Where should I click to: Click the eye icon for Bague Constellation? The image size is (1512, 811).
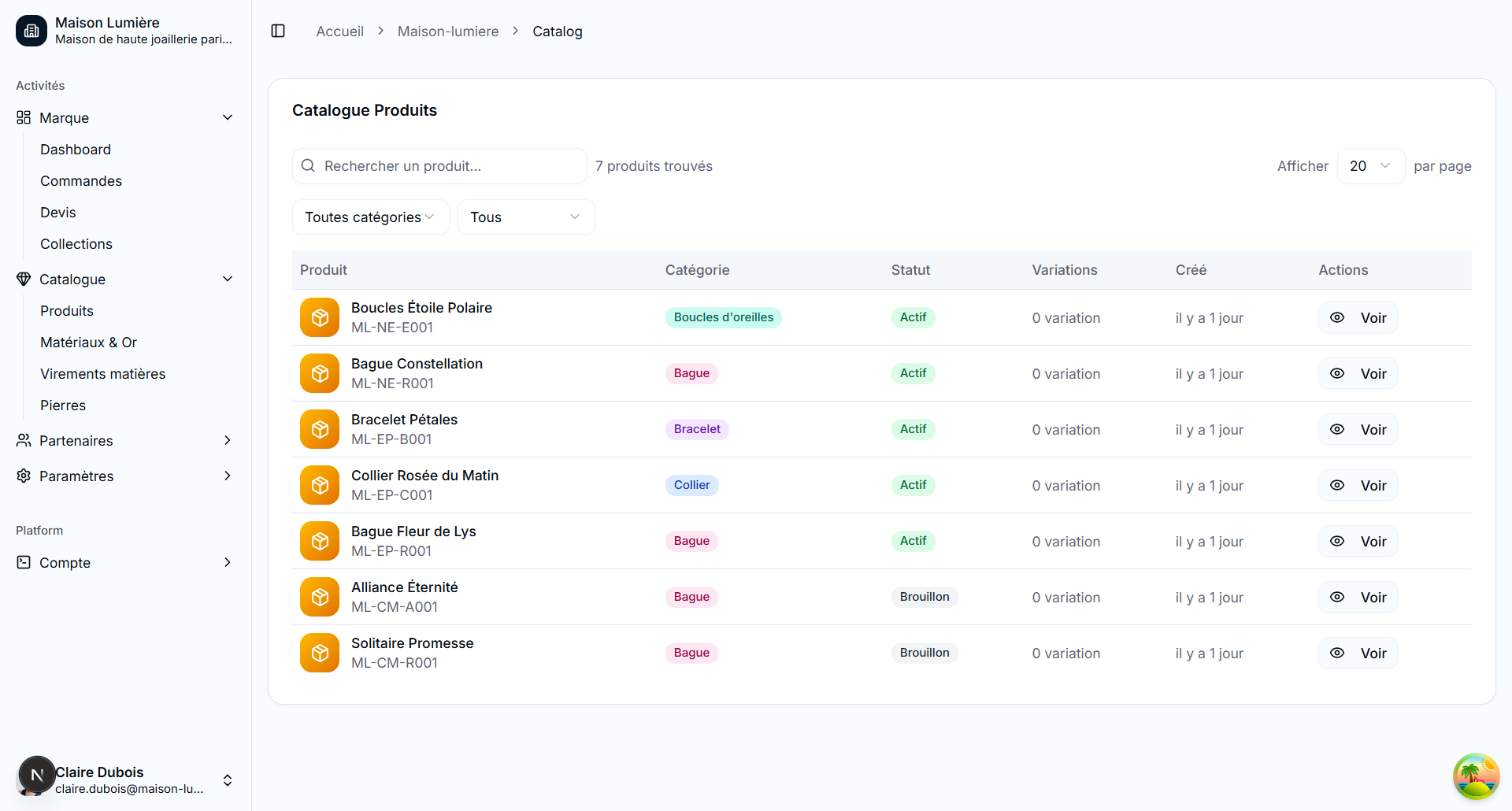pyautogui.click(x=1337, y=373)
